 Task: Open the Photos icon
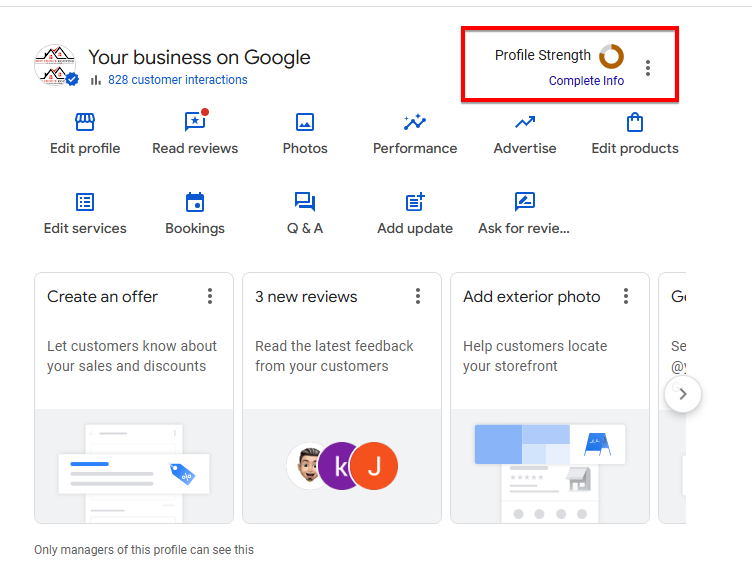click(305, 123)
